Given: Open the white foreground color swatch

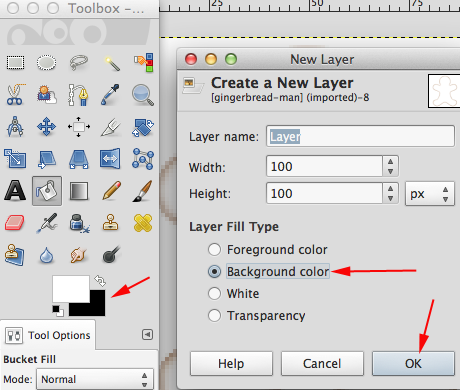Looking at the screenshot, I should click(x=71, y=289).
